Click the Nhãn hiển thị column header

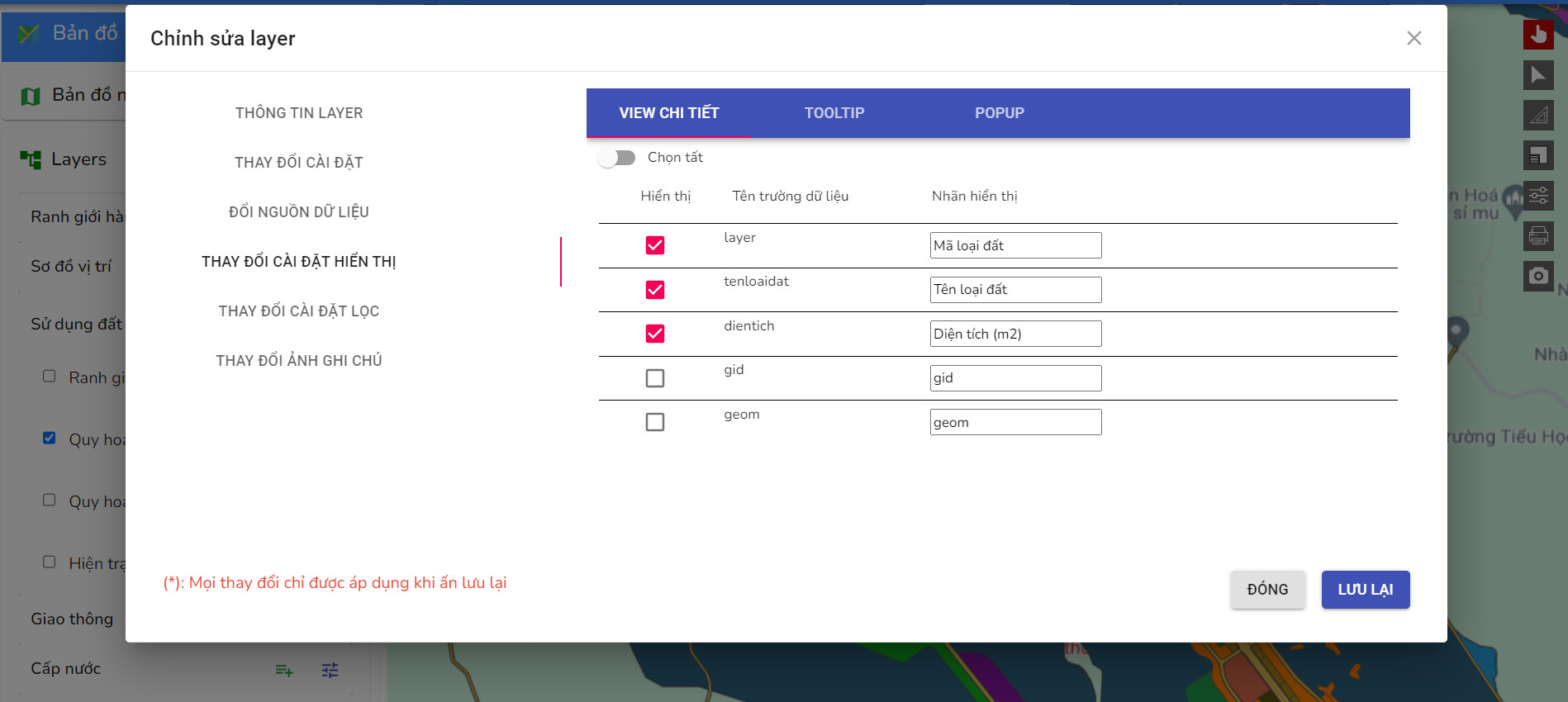[975, 196]
